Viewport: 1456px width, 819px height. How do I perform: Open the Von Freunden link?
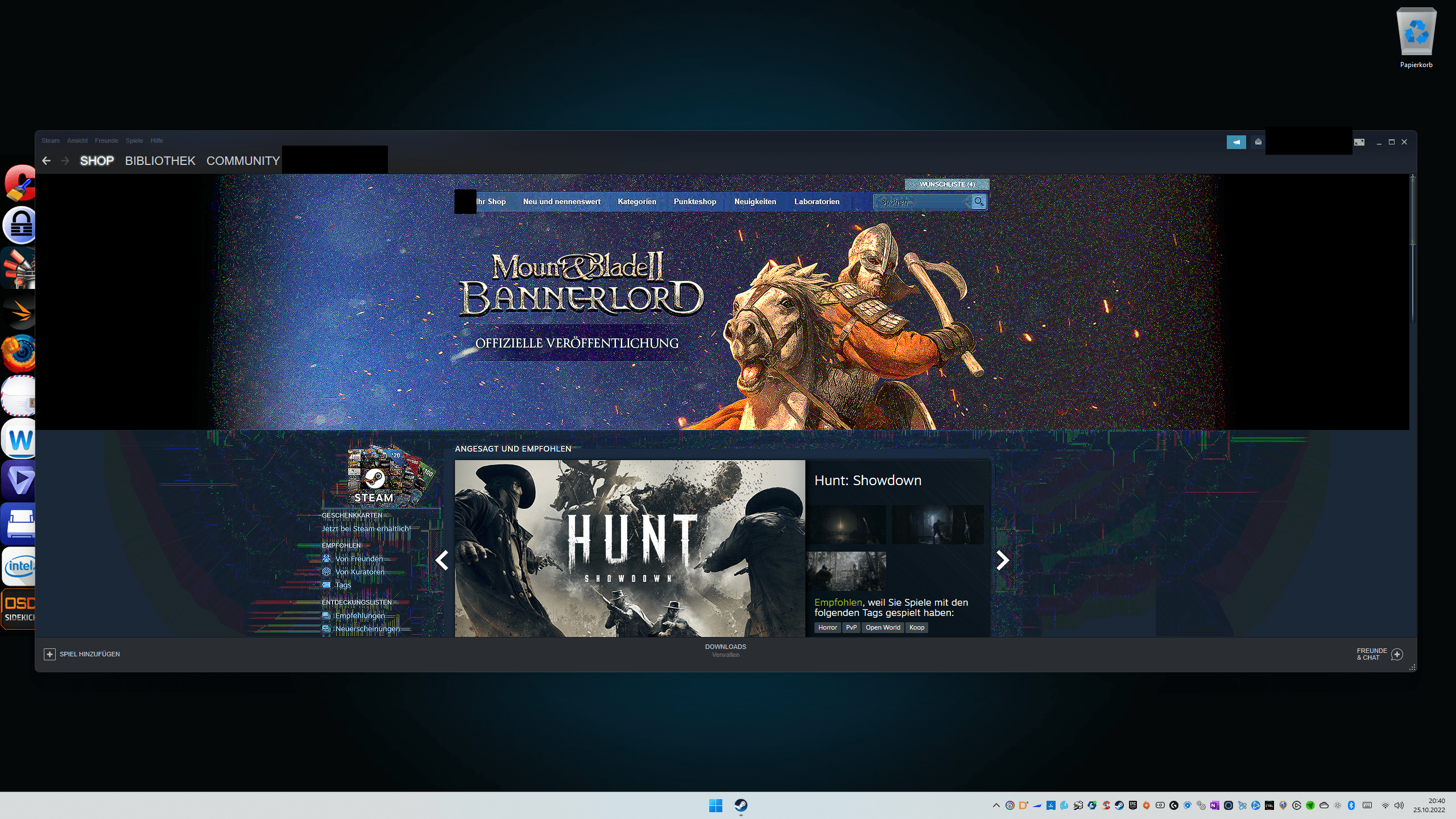(x=359, y=559)
